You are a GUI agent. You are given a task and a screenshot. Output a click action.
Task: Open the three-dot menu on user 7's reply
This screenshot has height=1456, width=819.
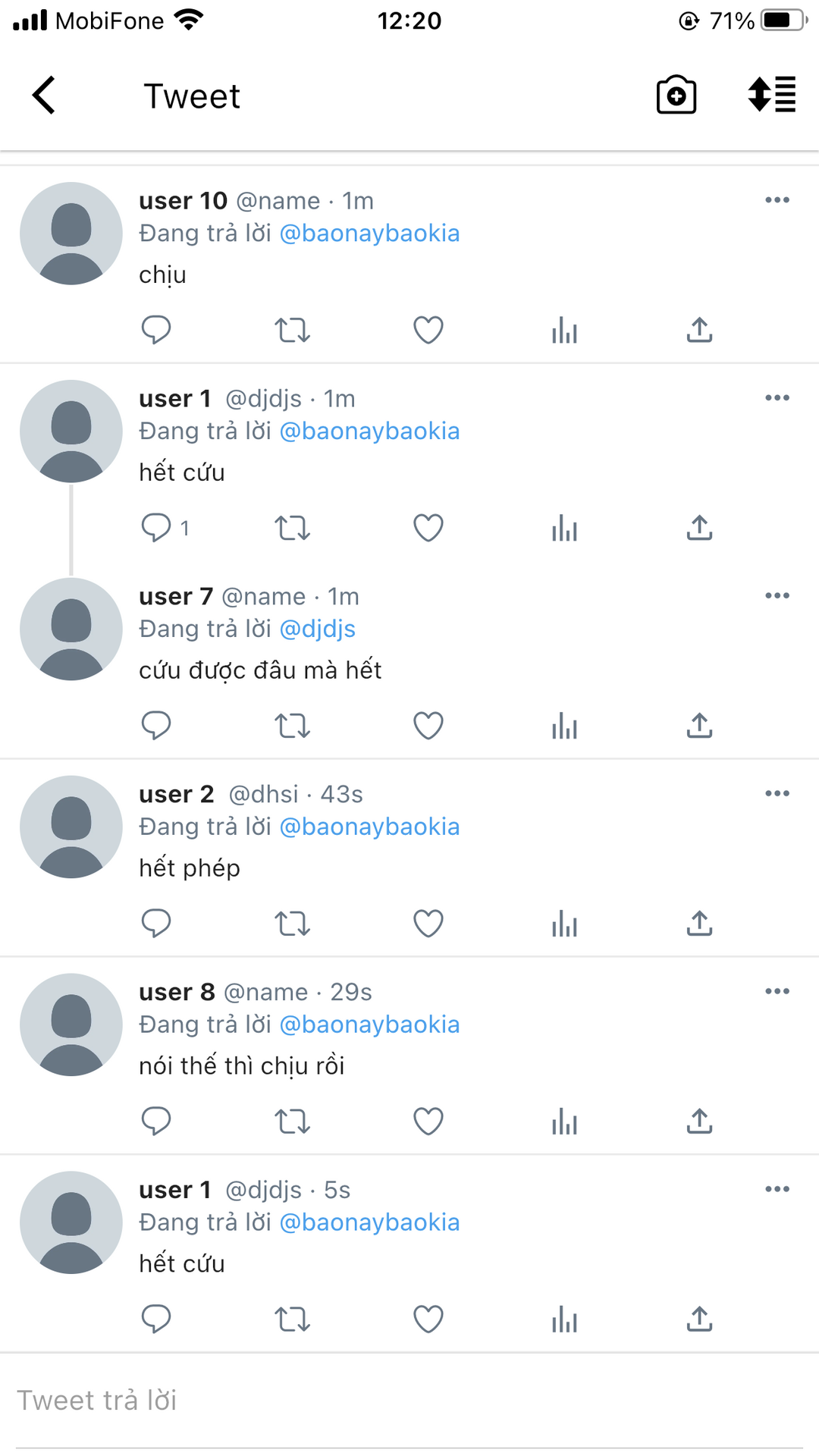777,596
